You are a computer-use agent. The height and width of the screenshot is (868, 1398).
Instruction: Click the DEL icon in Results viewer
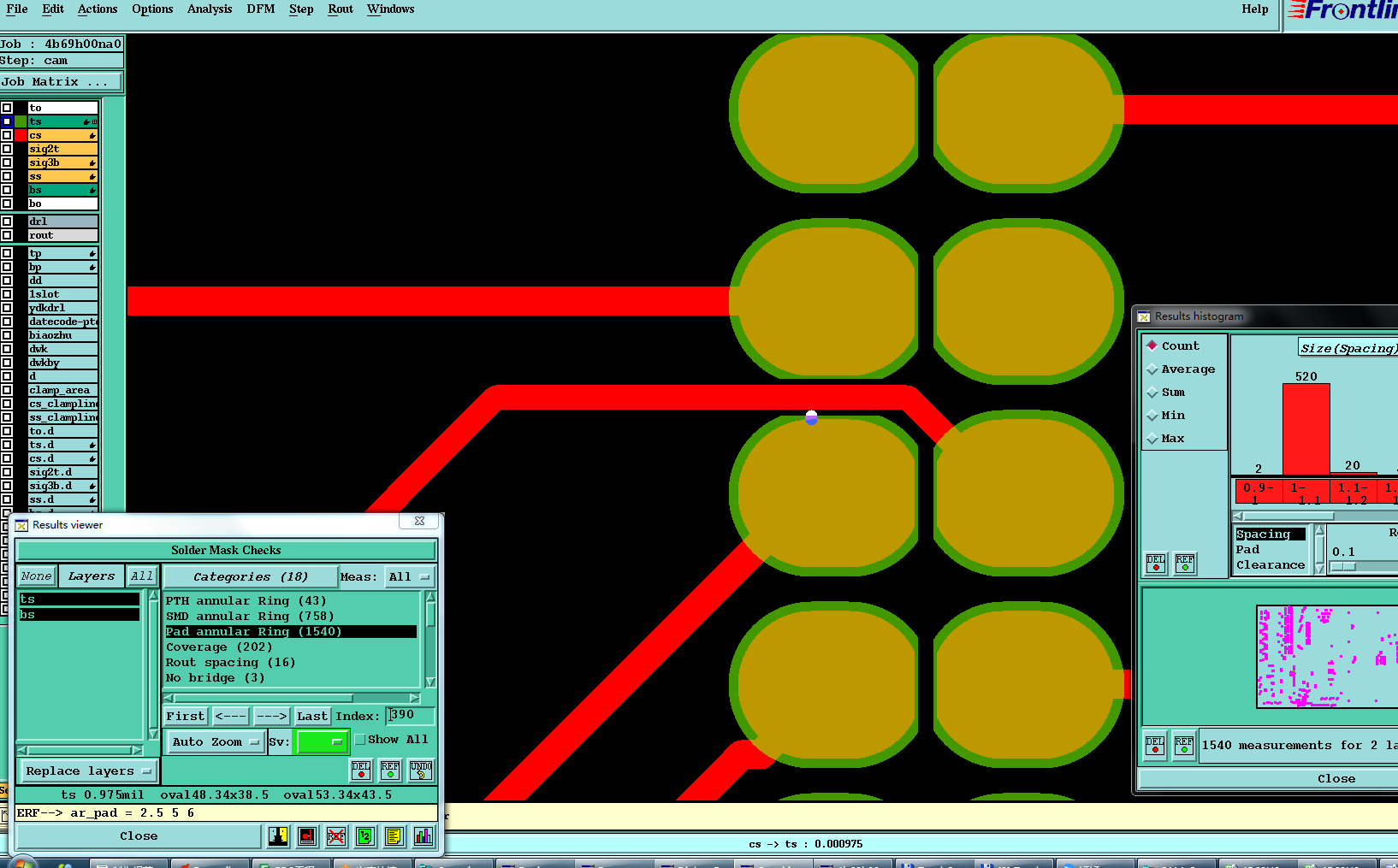tap(361, 770)
